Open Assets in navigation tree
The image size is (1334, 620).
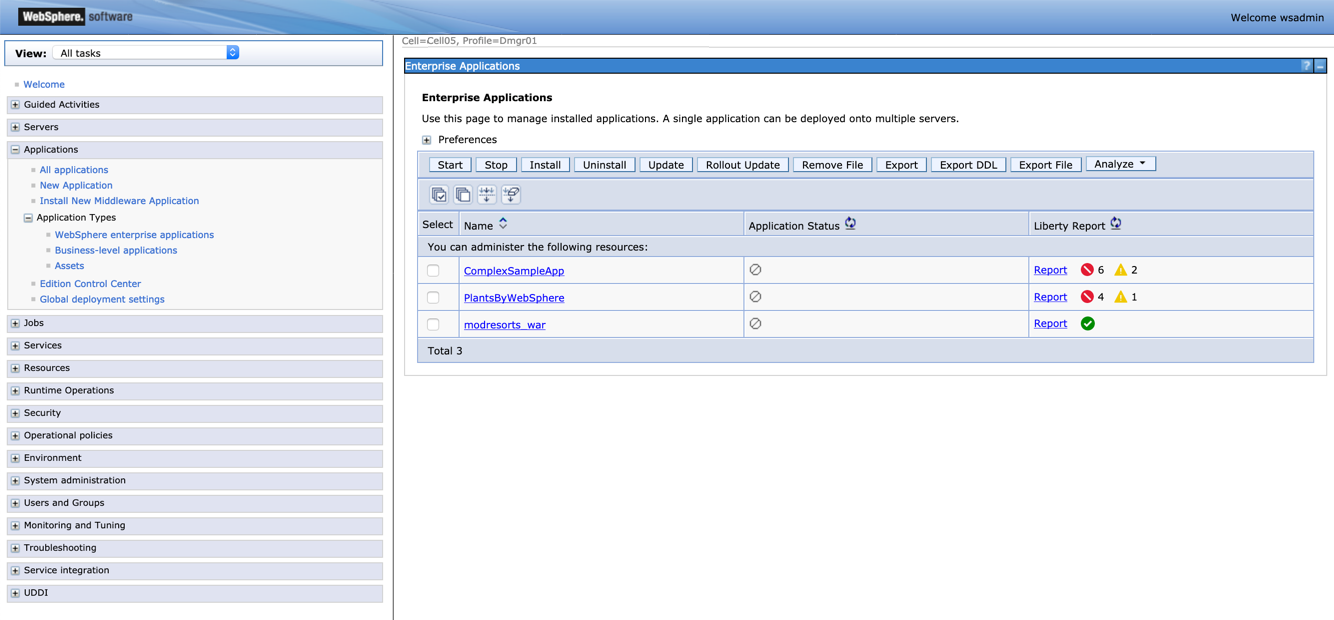pos(69,266)
